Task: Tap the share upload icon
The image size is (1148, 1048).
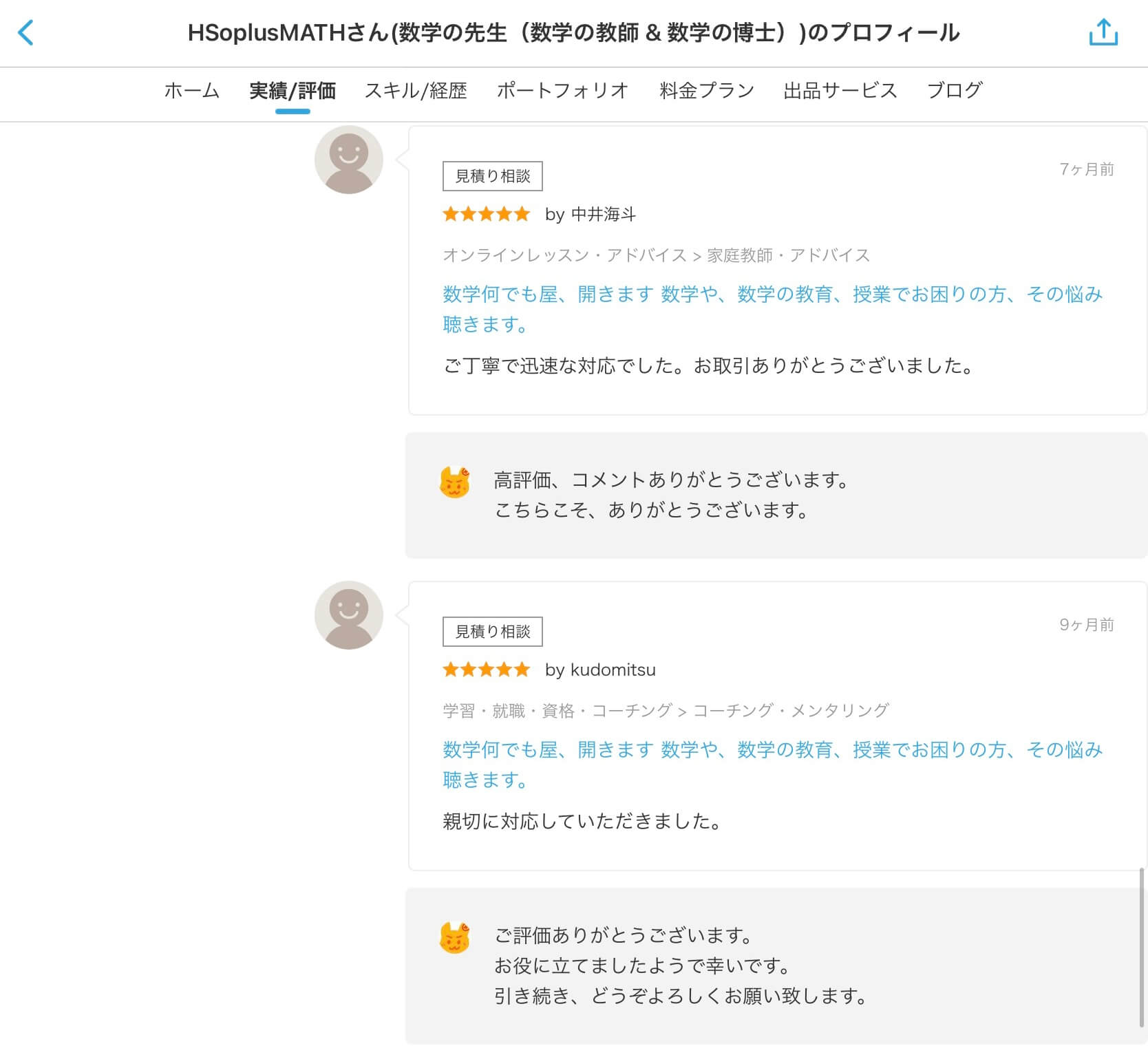Action: tap(1103, 32)
